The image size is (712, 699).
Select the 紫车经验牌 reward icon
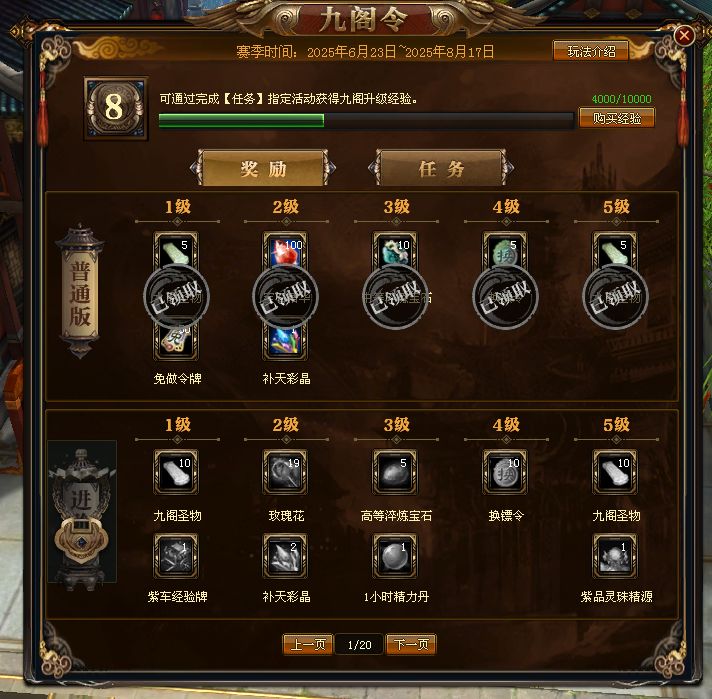pyautogui.click(x=176, y=556)
